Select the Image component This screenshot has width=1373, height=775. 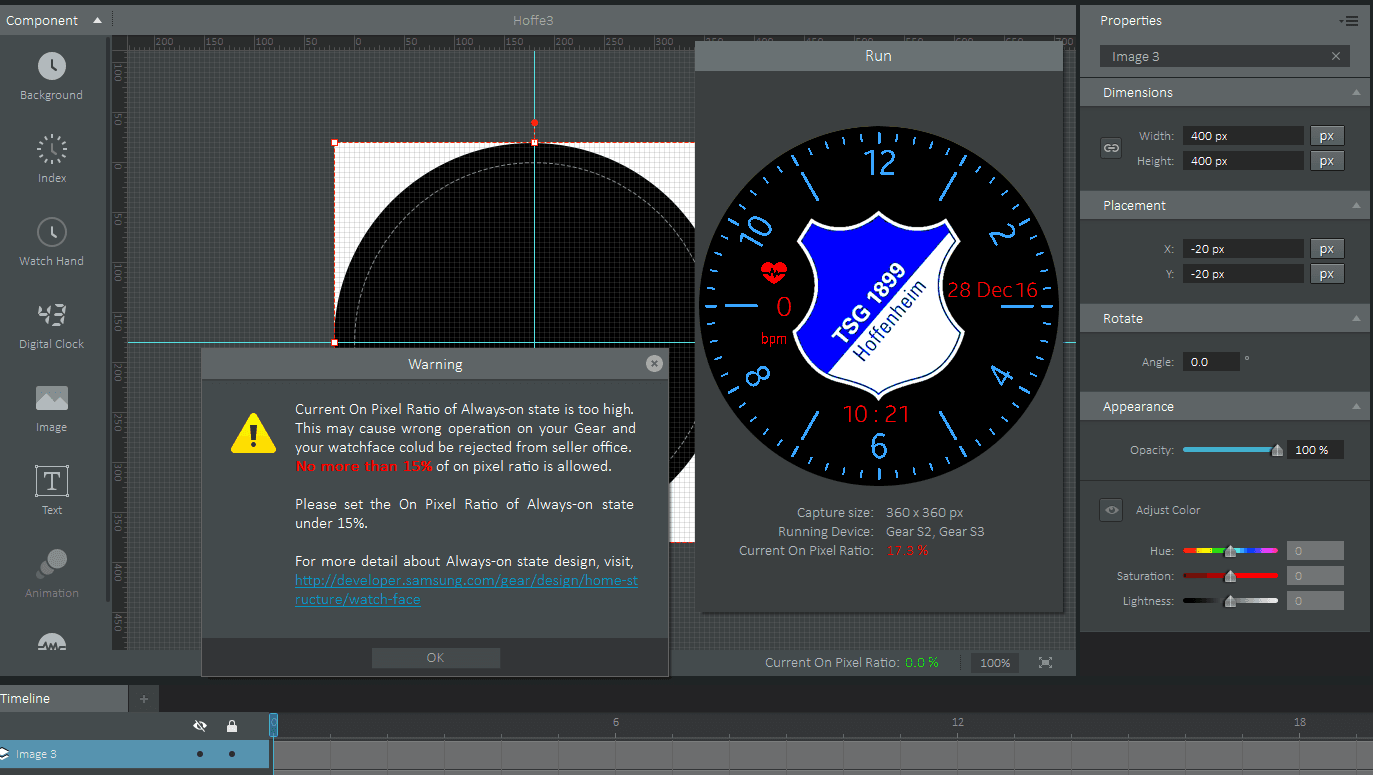(52, 408)
